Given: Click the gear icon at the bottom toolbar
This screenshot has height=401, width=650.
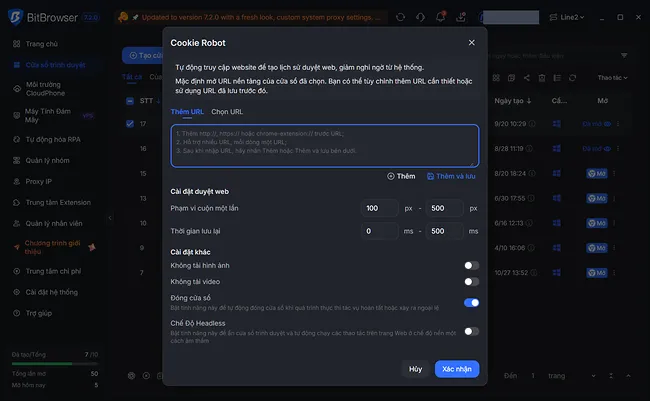Looking at the screenshot, I should 131,376.
